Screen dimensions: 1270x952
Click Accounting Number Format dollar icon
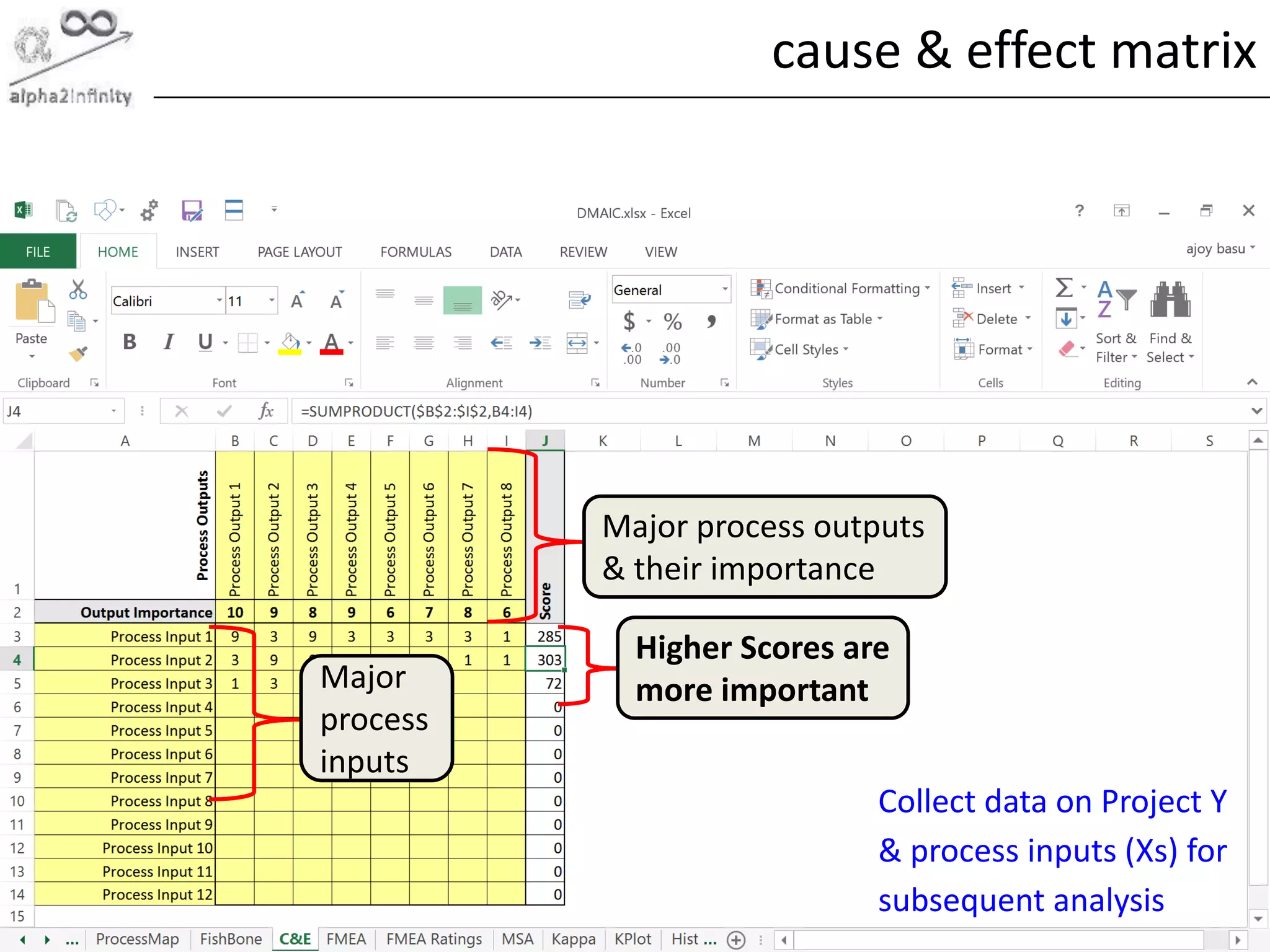coord(629,321)
